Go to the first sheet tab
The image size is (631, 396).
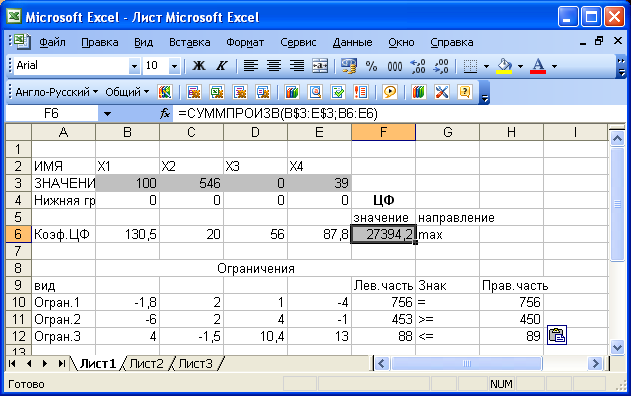pos(12,364)
